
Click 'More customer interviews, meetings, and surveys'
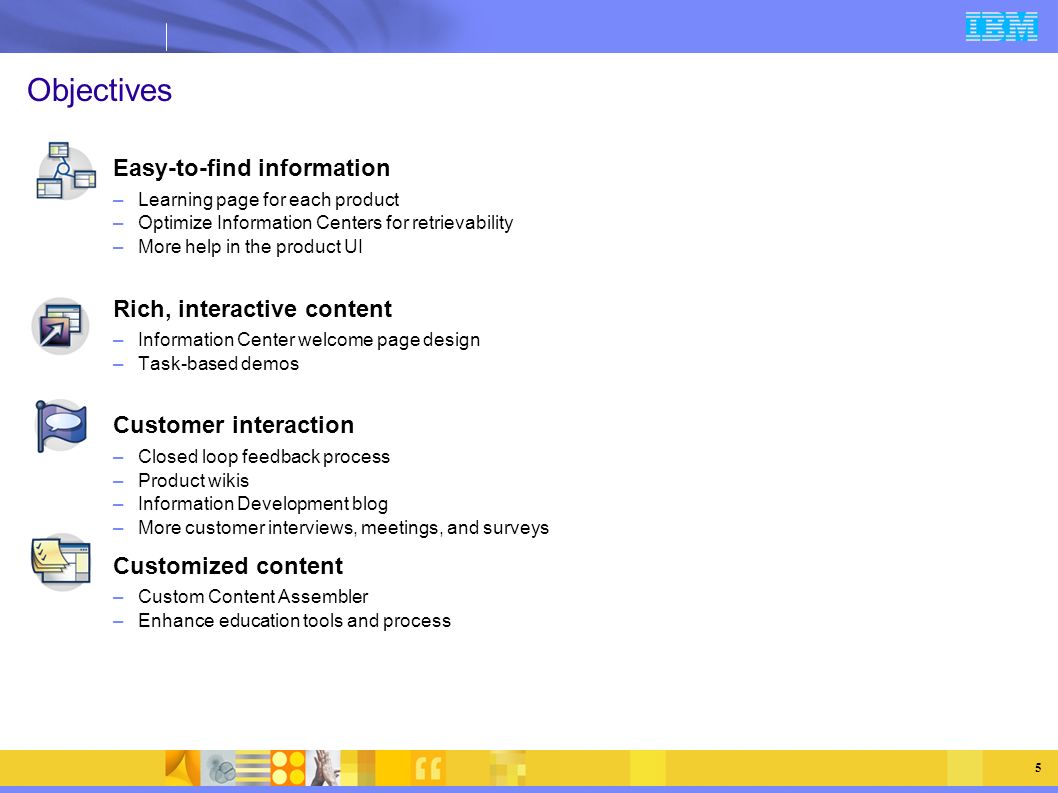pyautogui.click(x=343, y=528)
